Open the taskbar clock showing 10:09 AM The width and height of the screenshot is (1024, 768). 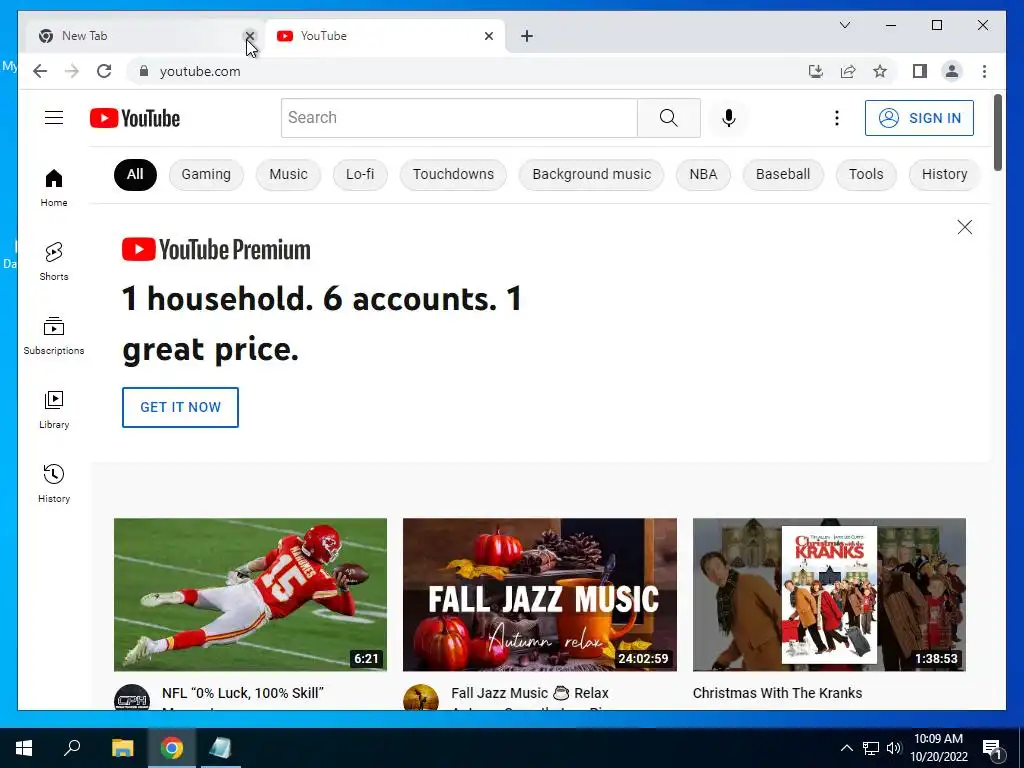(x=938, y=748)
